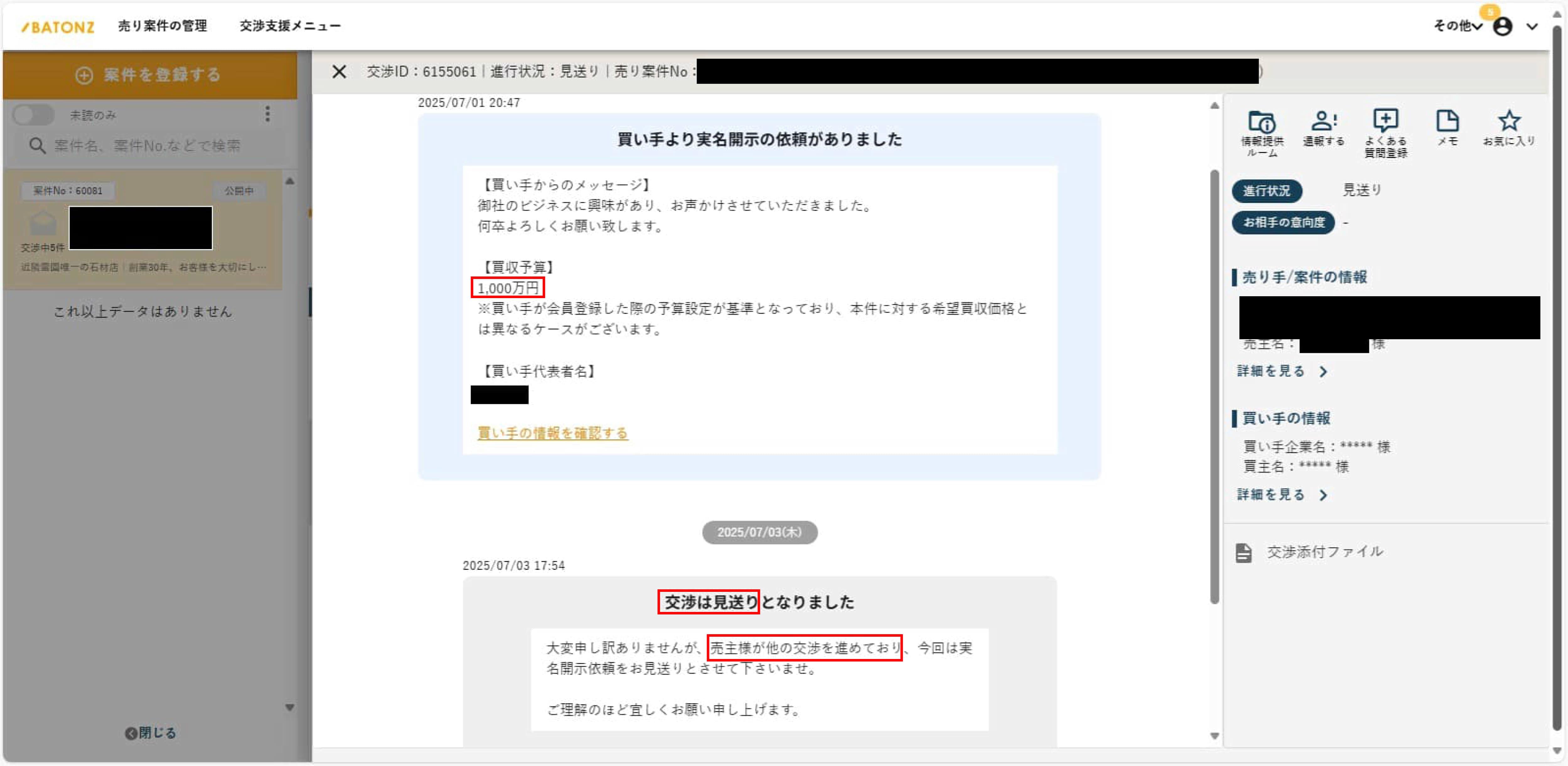
Task: Click the chat scrollbar up arrow
Action: (x=1214, y=105)
